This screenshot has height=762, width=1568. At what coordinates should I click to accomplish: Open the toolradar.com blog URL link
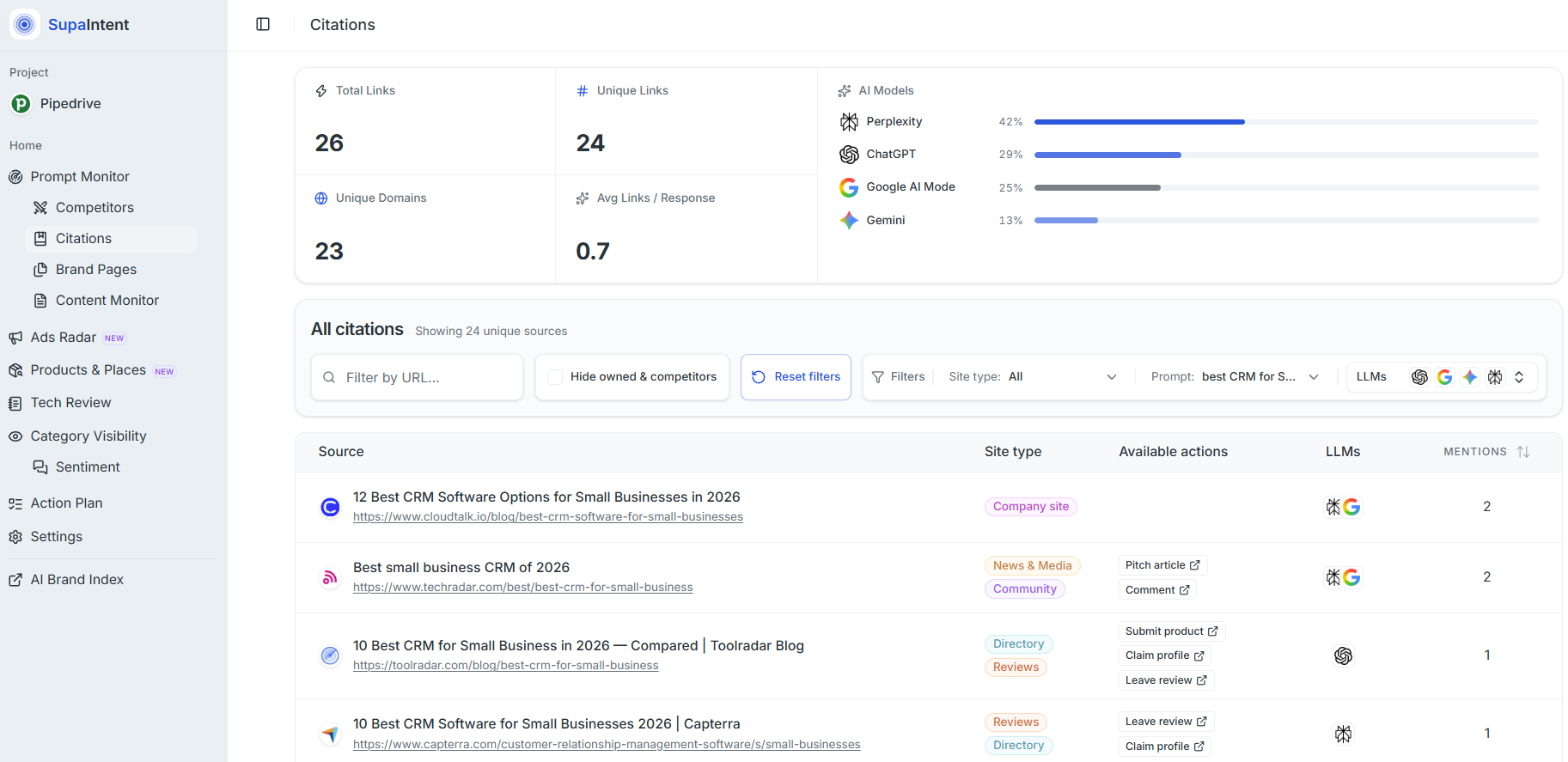[x=506, y=666]
